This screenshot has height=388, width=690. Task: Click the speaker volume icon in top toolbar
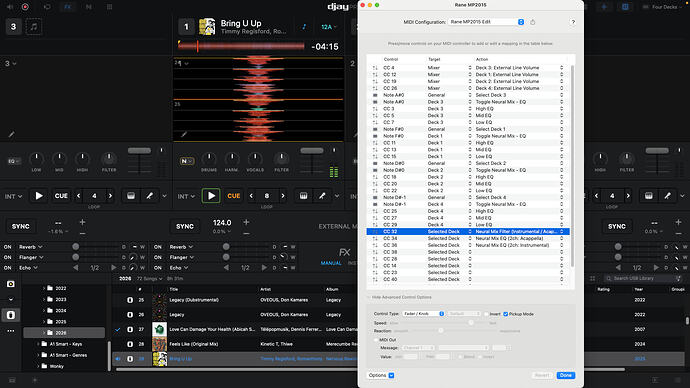click(10, 7)
